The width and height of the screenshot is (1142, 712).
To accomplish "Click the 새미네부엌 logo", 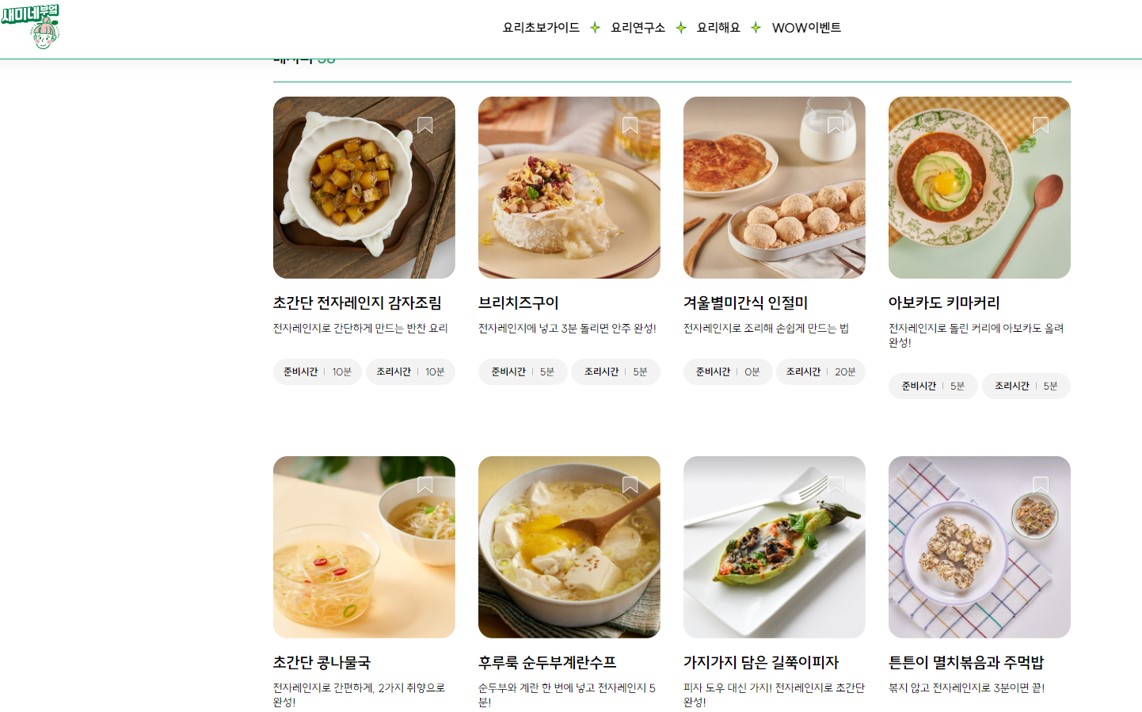I will click(x=31, y=26).
